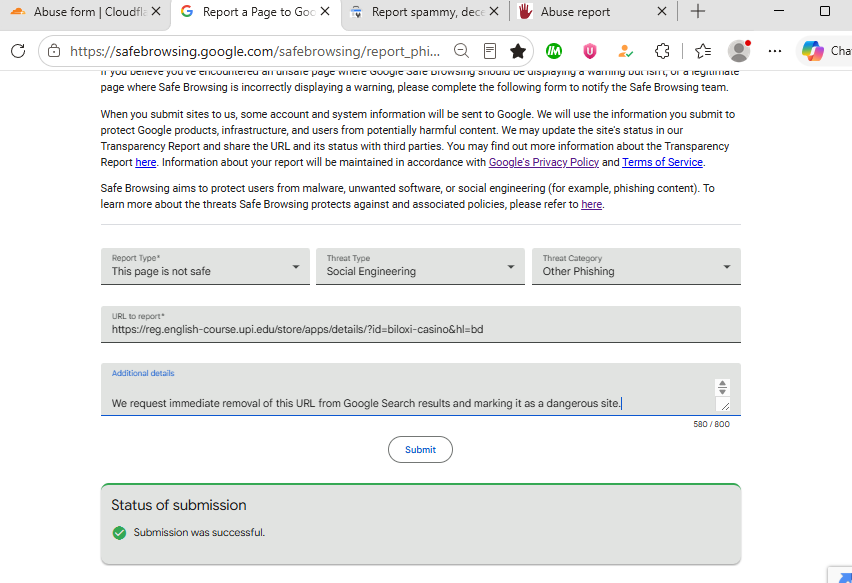The width and height of the screenshot is (852, 583).
Task: Click the green submission success check icon
Action: click(x=120, y=532)
